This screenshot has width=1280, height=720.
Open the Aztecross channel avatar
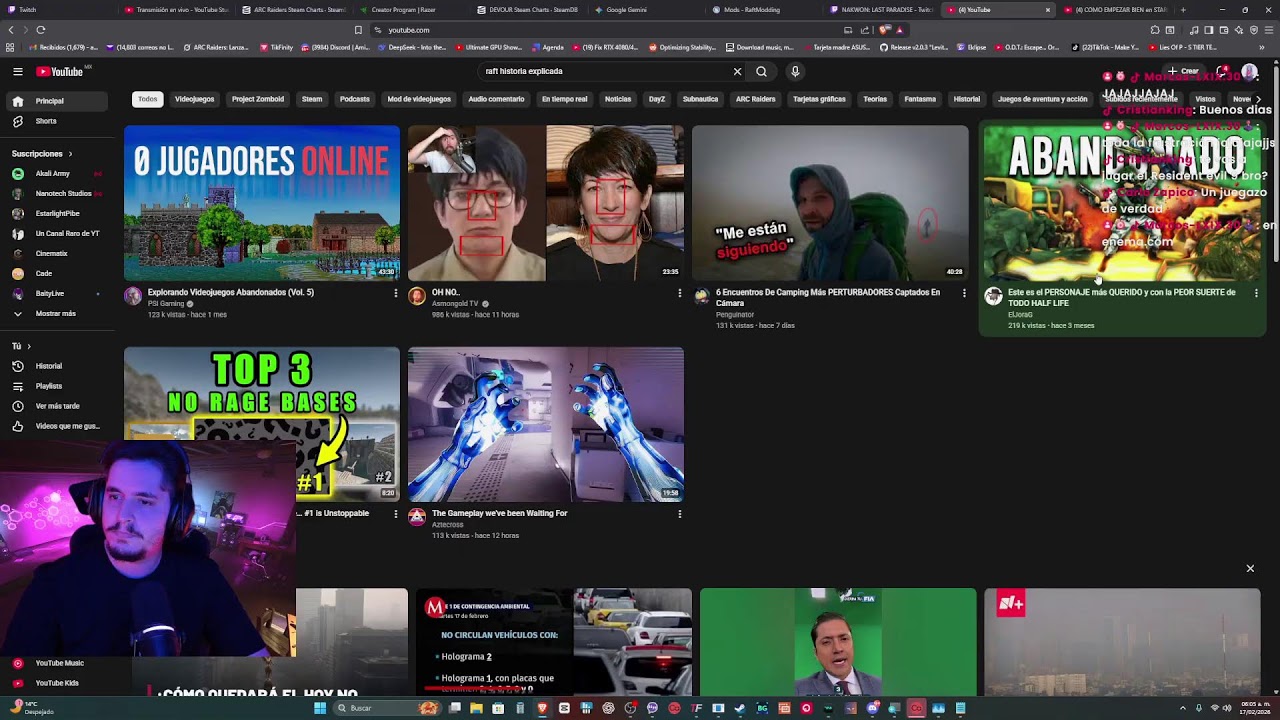pos(417,517)
